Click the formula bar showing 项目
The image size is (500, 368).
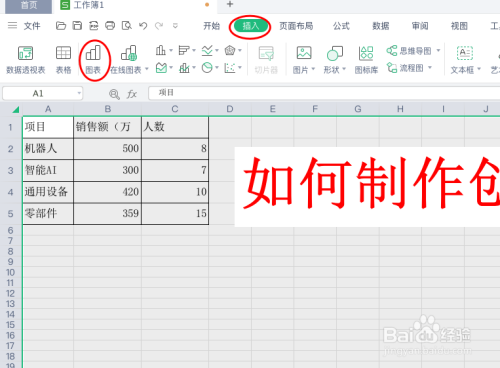[x=324, y=93]
